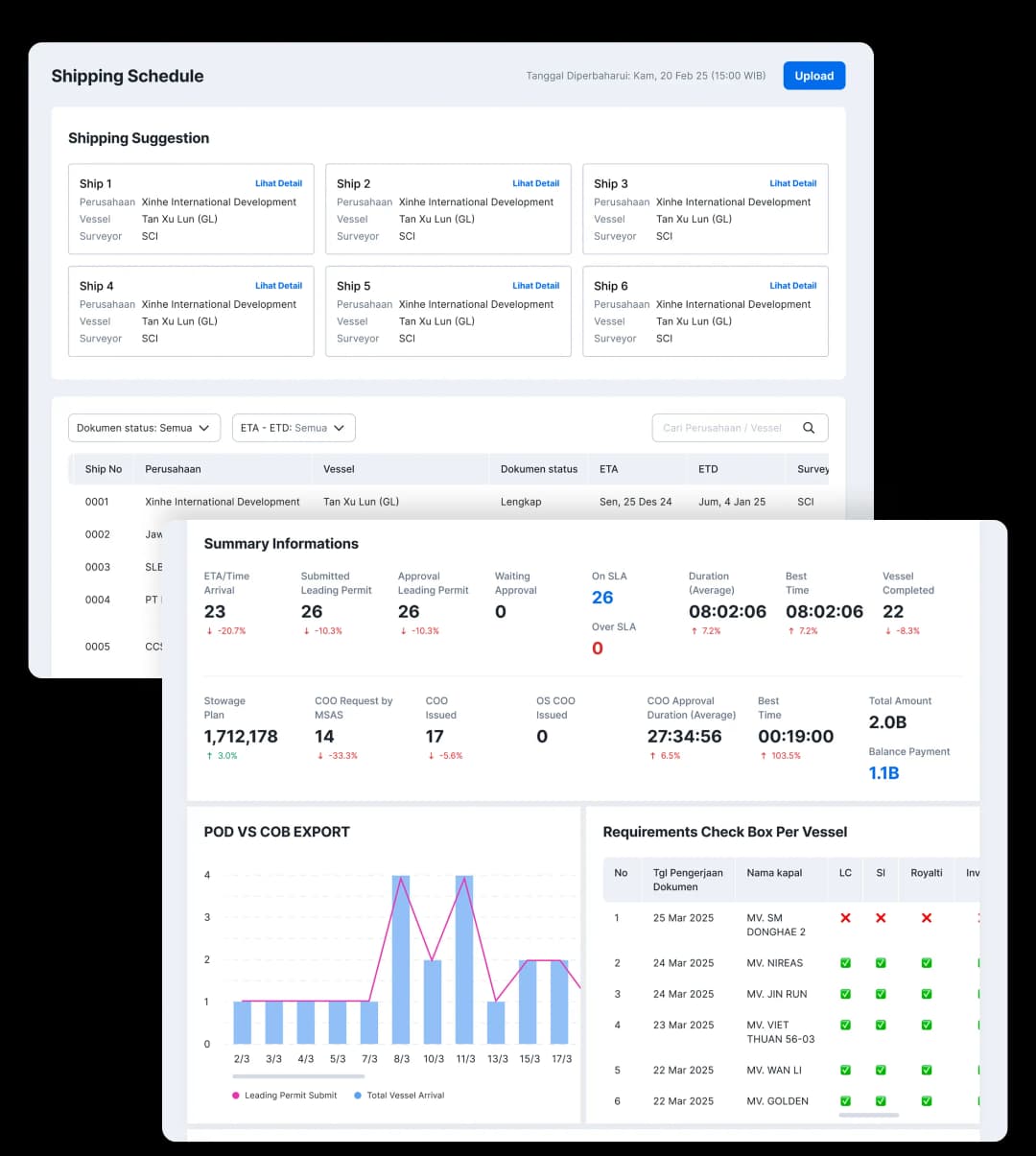This screenshot has width=1036, height=1156.
Task: Toggle Royalti checkbox for MV. WAN LI
Action: tap(927, 1071)
